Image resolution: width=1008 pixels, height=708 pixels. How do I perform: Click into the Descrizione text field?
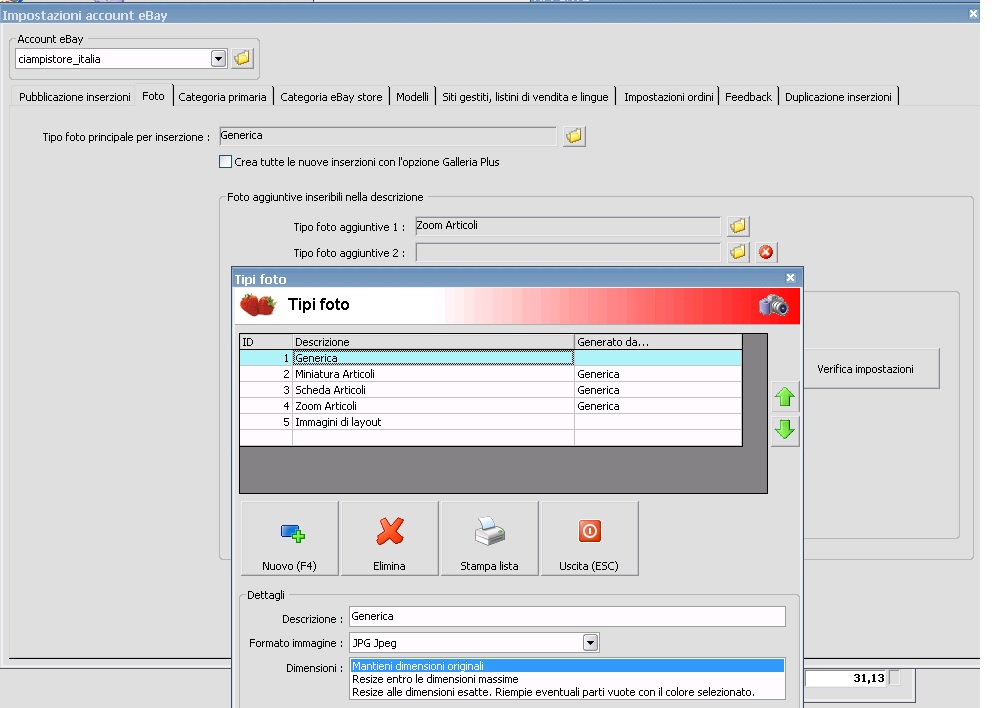(x=567, y=617)
